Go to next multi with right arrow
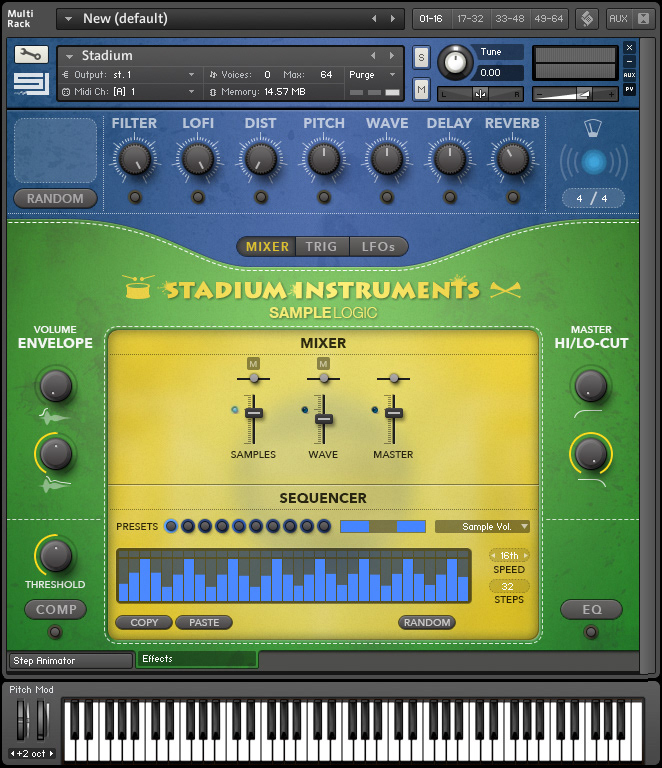Image resolution: width=662 pixels, height=768 pixels. coord(393,19)
